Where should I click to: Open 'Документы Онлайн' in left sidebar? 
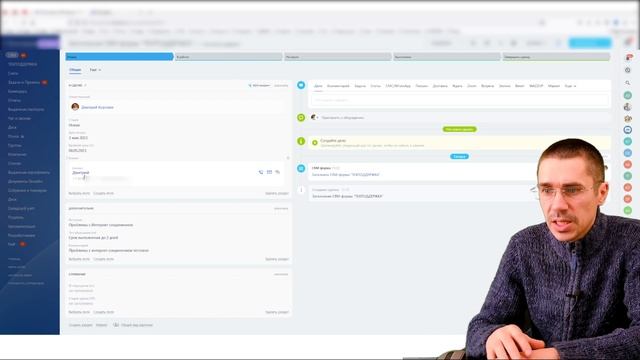coord(25,181)
